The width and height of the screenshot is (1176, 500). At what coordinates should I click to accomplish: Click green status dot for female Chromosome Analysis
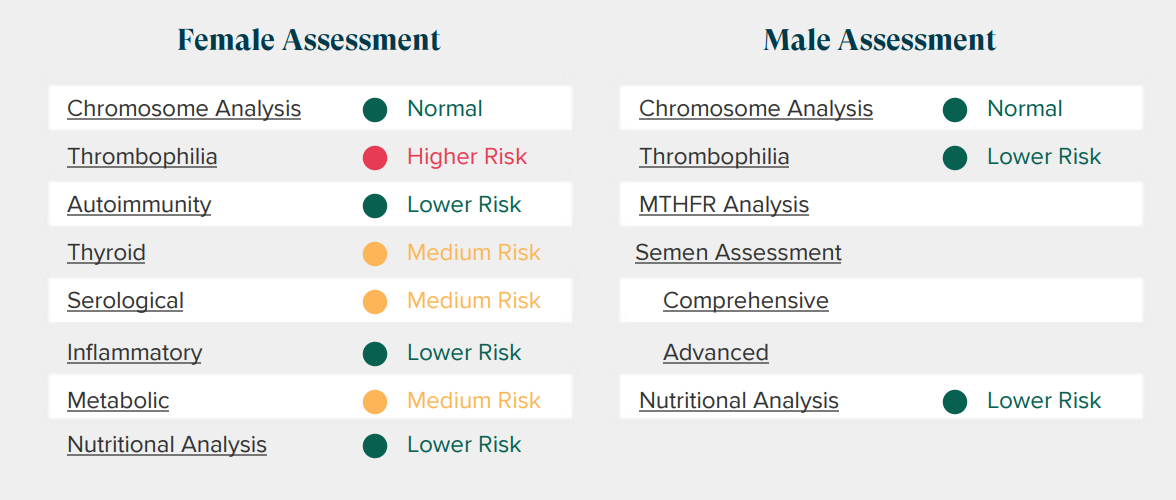pyautogui.click(x=375, y=109)
